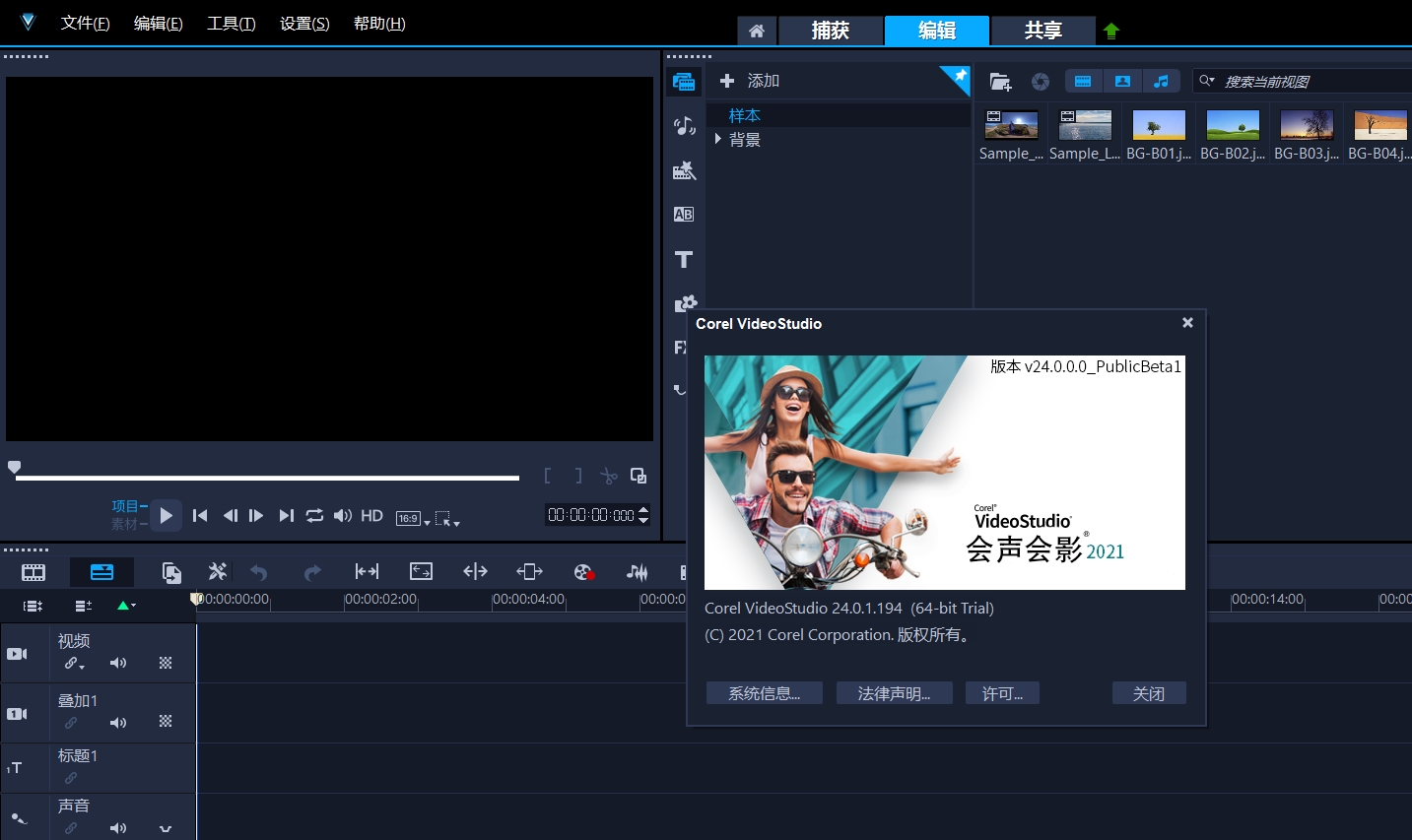Toggle track transparency on 叠加1 track
The width and height of the screenshot is (1412, 840).
(166, 722)
